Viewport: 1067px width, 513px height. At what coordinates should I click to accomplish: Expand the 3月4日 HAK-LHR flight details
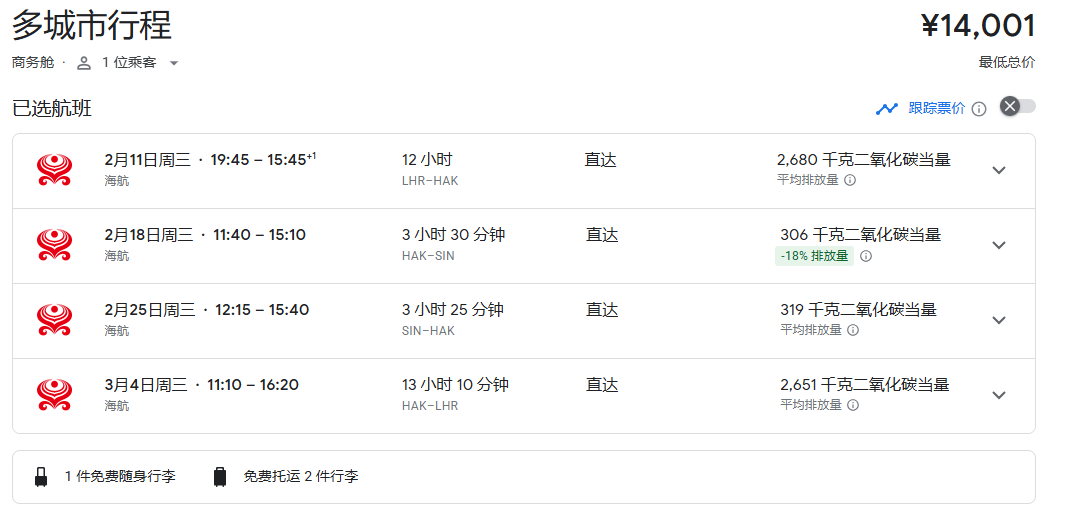[998, 395]
